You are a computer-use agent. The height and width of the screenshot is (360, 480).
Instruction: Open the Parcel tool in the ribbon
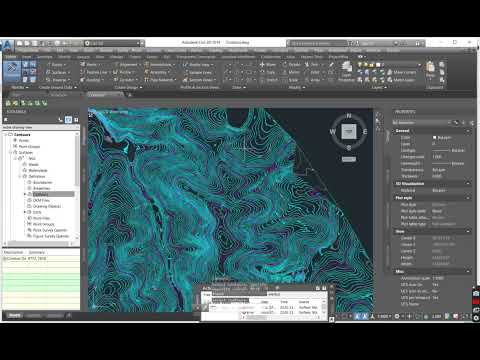[89, 64]
